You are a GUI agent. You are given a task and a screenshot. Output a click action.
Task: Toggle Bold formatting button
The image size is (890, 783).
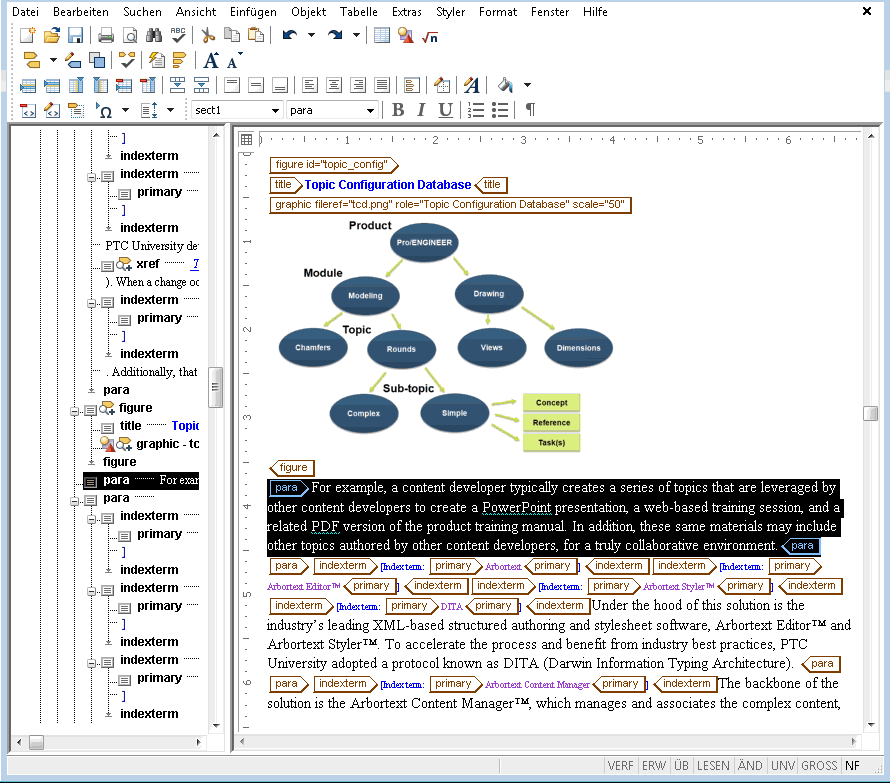(x=398, y=110)
